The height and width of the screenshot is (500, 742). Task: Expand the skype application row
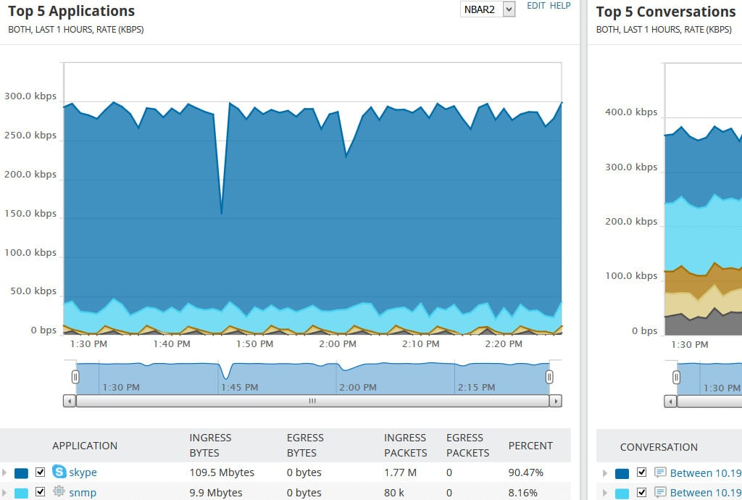(5, 473)
